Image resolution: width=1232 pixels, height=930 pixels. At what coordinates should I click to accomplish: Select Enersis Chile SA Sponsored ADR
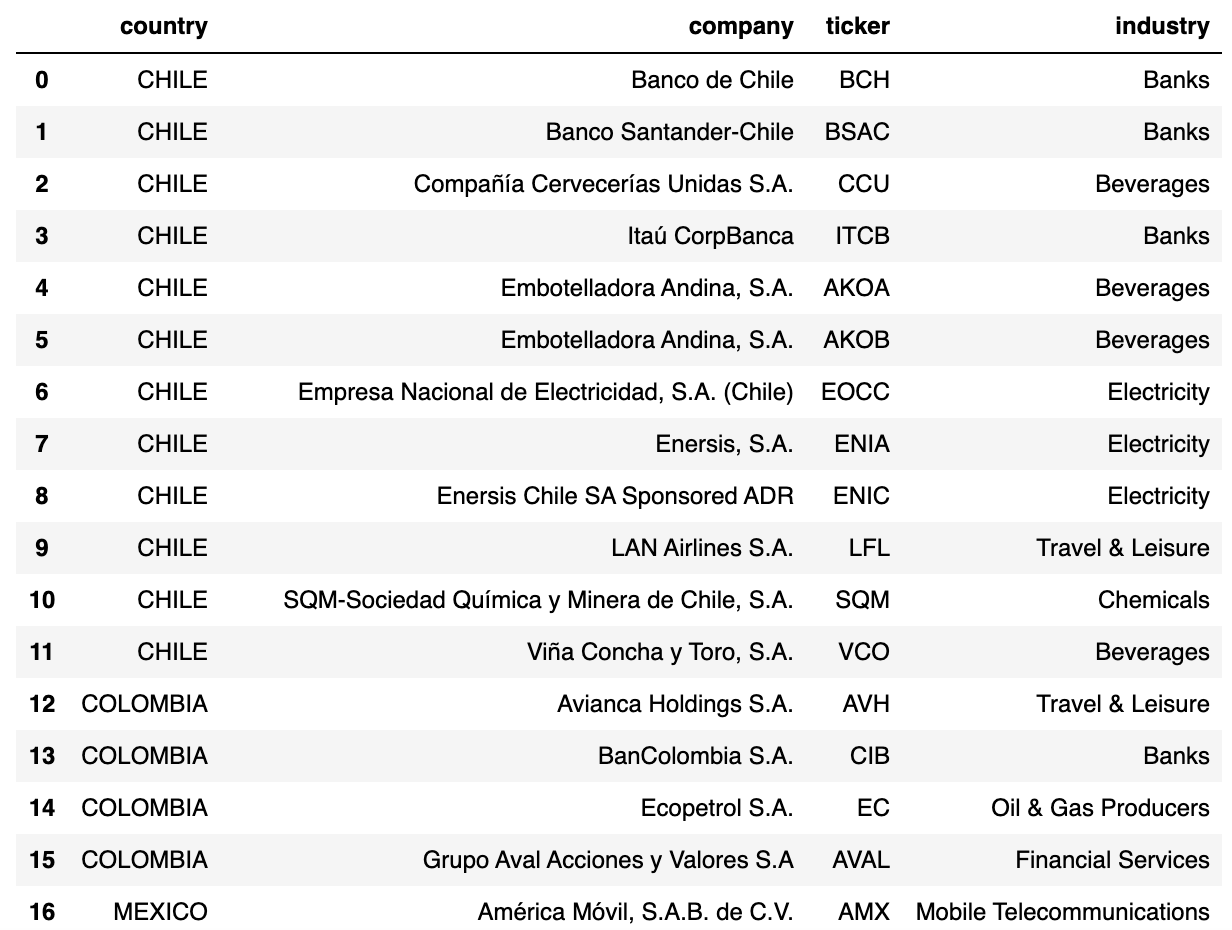pyautogui.click(x=615, y=496)
